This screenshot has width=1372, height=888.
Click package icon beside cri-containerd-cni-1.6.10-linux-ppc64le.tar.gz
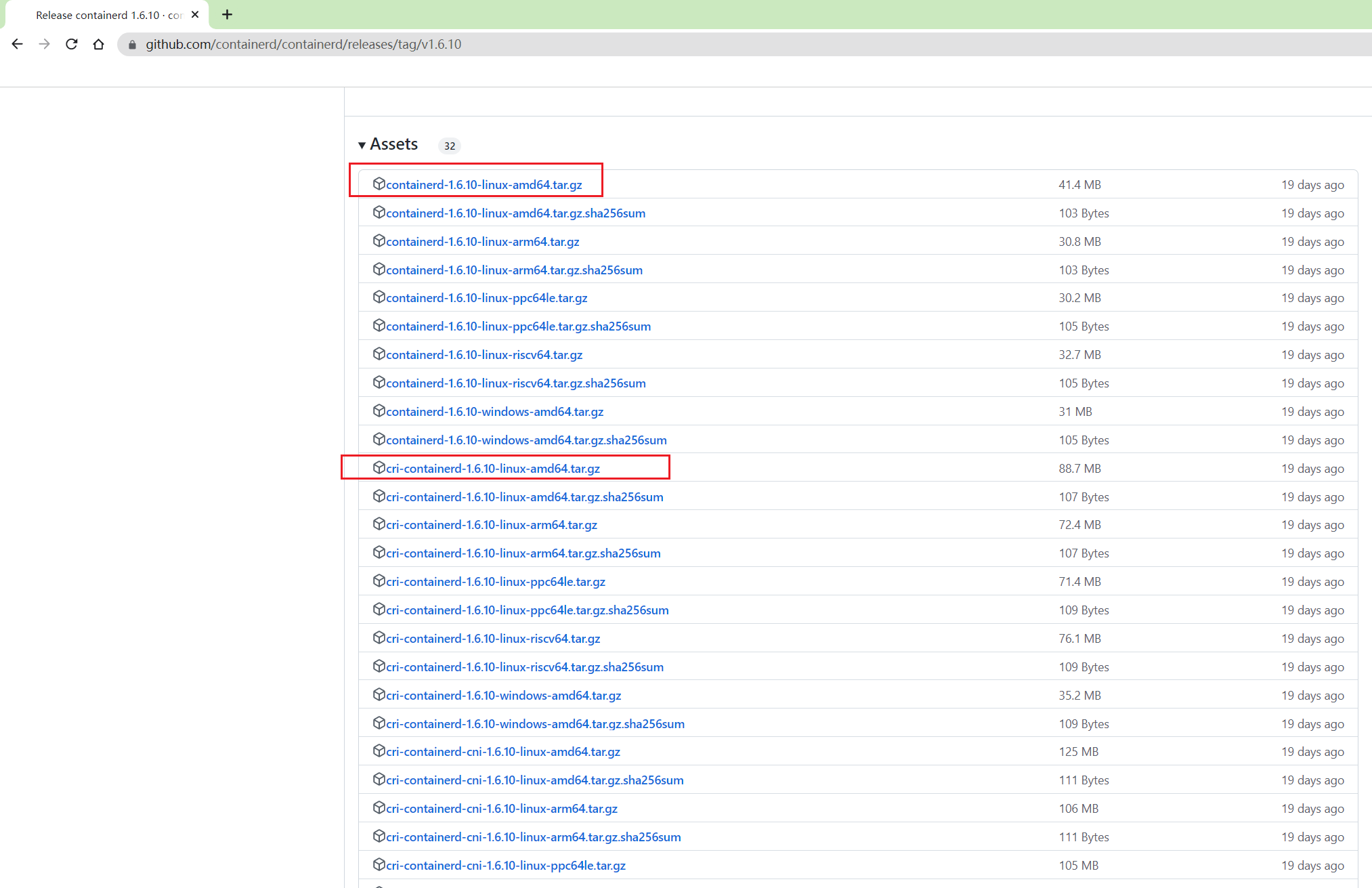[x=379, y=864]
